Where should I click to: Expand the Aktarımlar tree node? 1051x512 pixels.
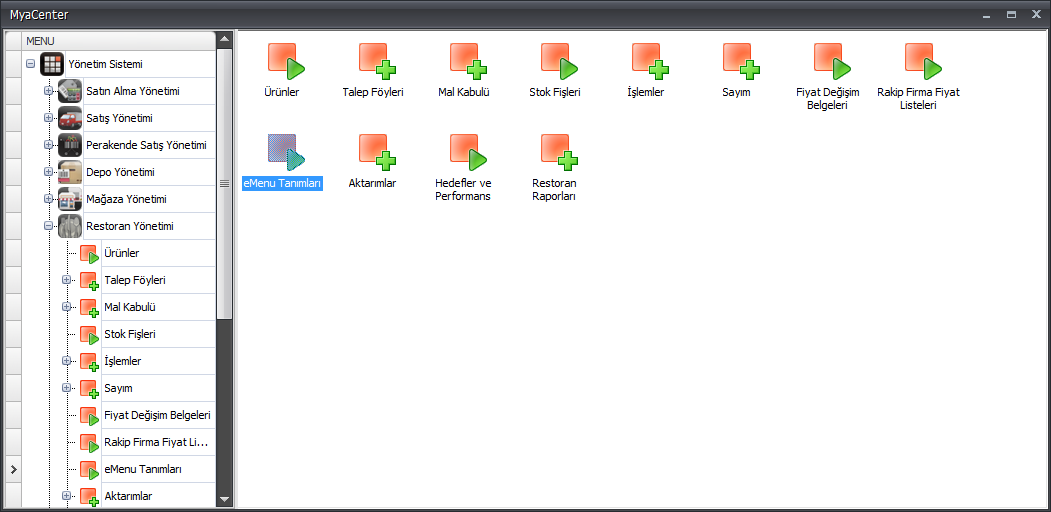coord(66,496)
